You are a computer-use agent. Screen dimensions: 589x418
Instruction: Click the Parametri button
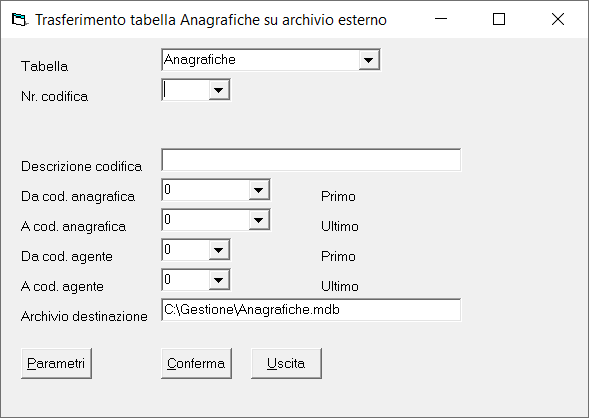[56, 363]
